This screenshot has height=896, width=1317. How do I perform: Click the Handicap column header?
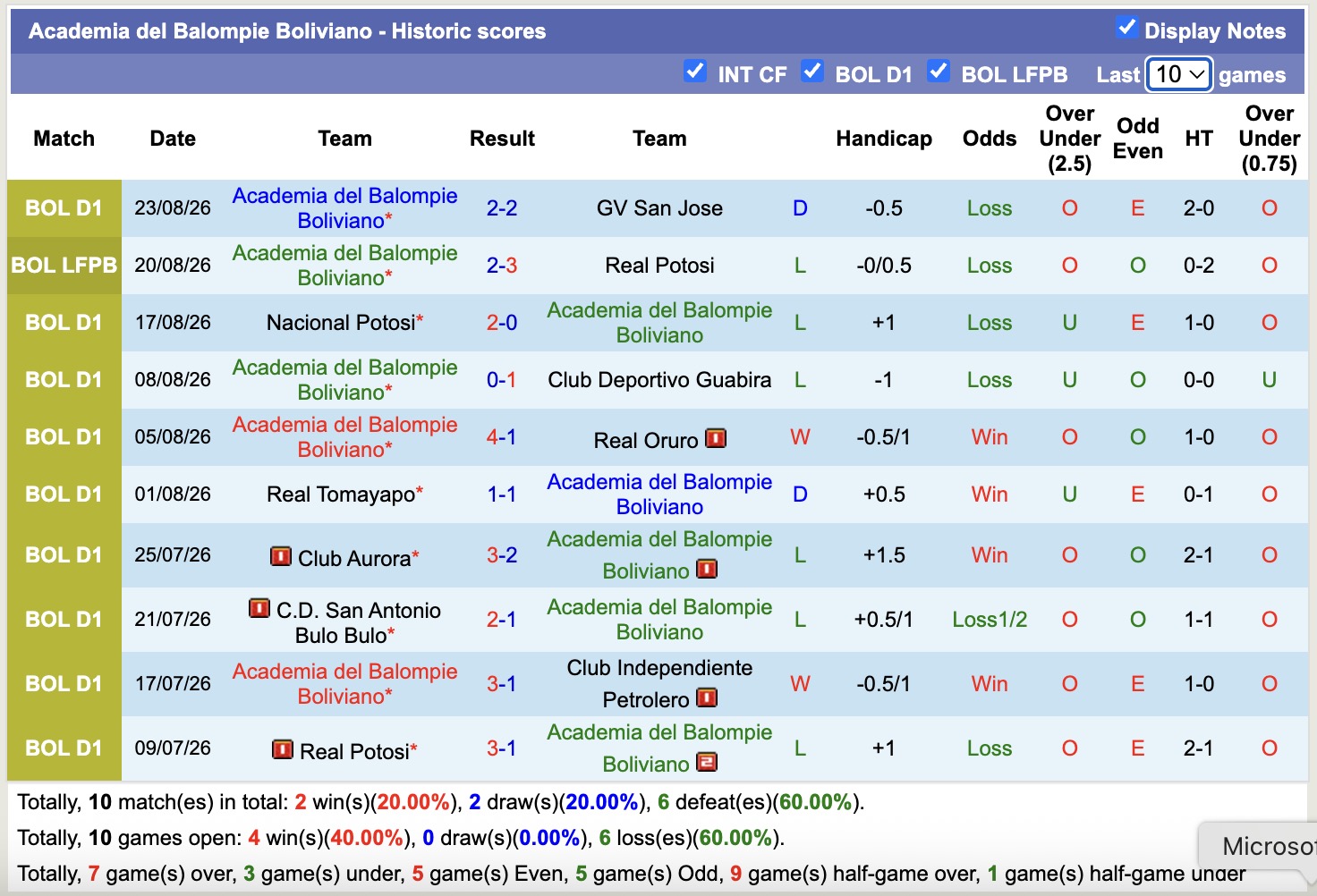click(x=884, y=139)
